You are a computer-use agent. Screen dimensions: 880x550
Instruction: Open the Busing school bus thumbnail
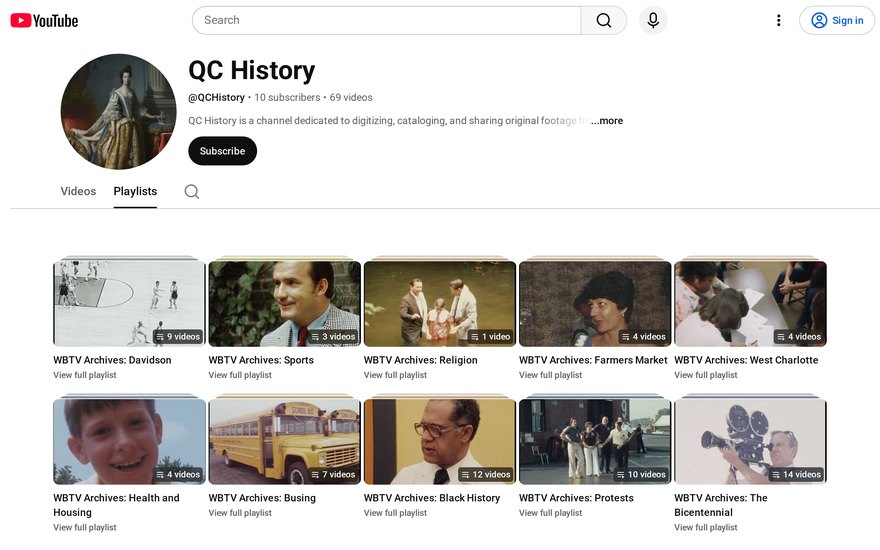(x=285, y=441)
